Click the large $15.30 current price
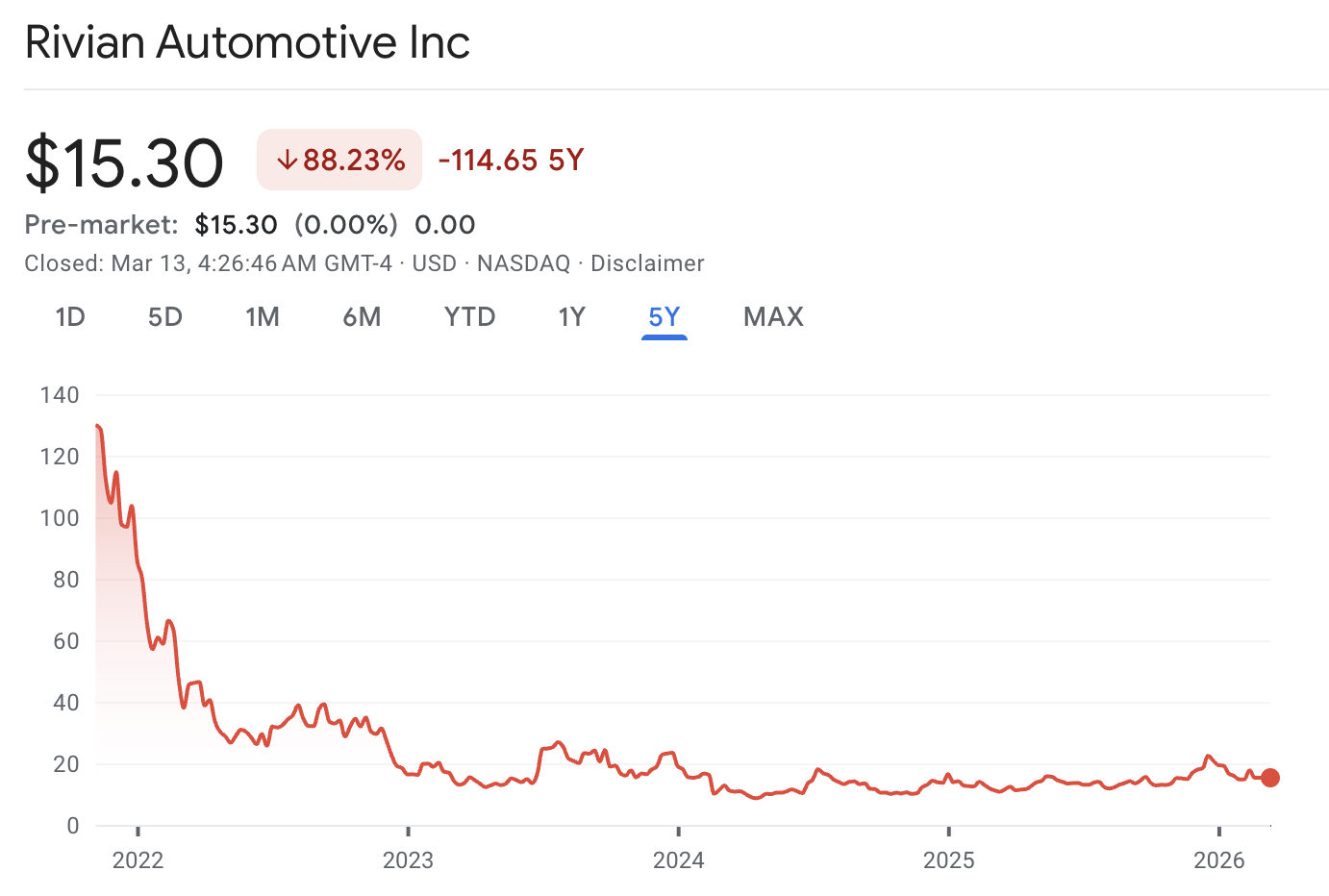This screenshot has height=896, width=1329. coord(124,162)
